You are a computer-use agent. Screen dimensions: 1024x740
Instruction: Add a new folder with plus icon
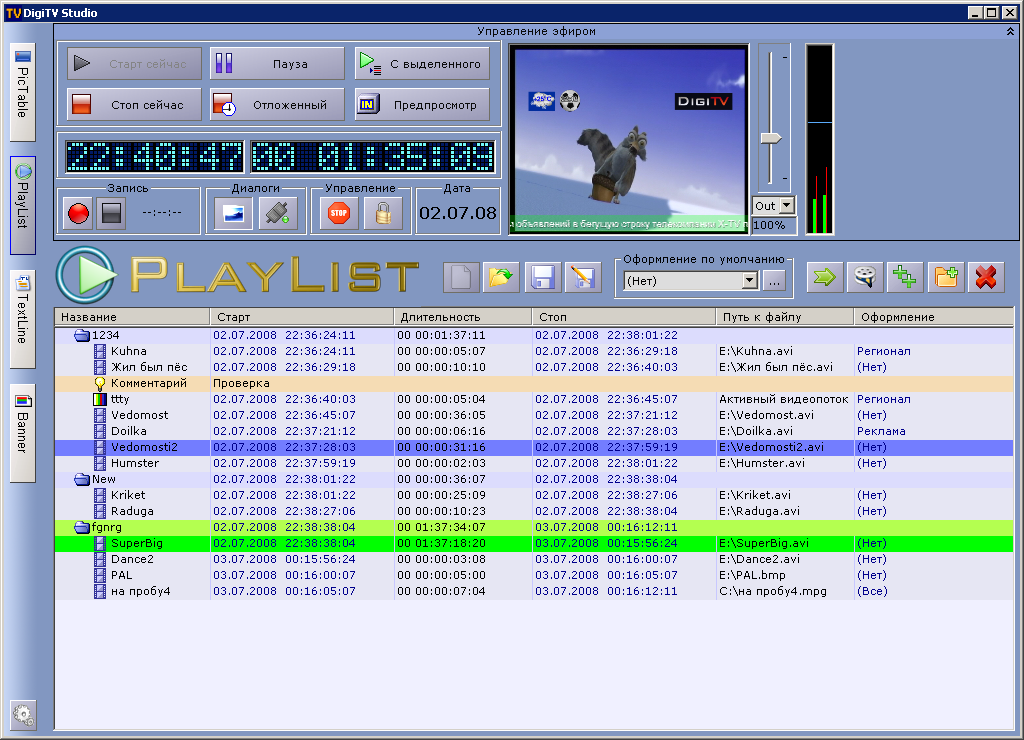coord(946,278)
